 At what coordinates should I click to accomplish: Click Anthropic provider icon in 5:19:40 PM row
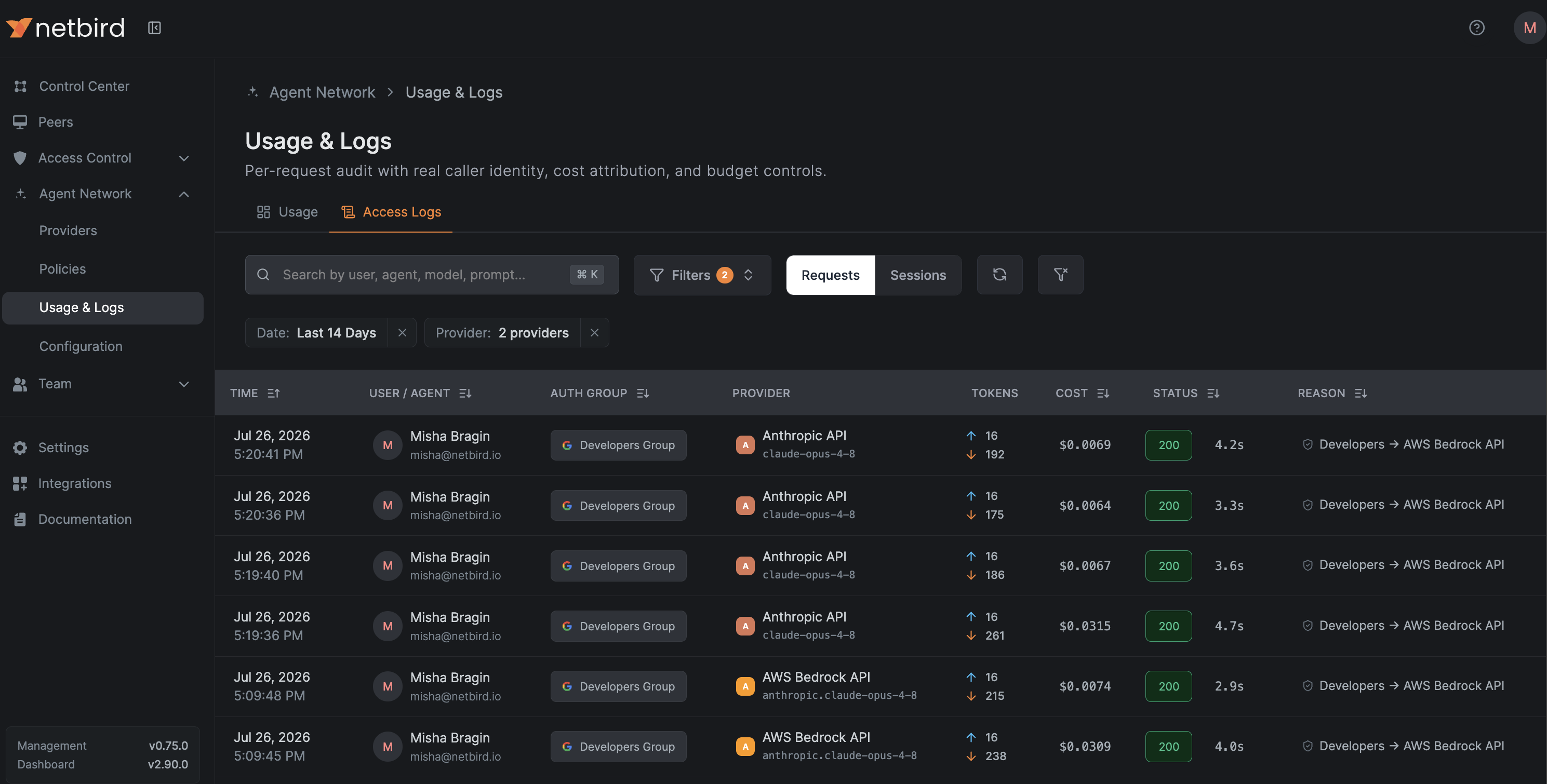coord(745,565)
